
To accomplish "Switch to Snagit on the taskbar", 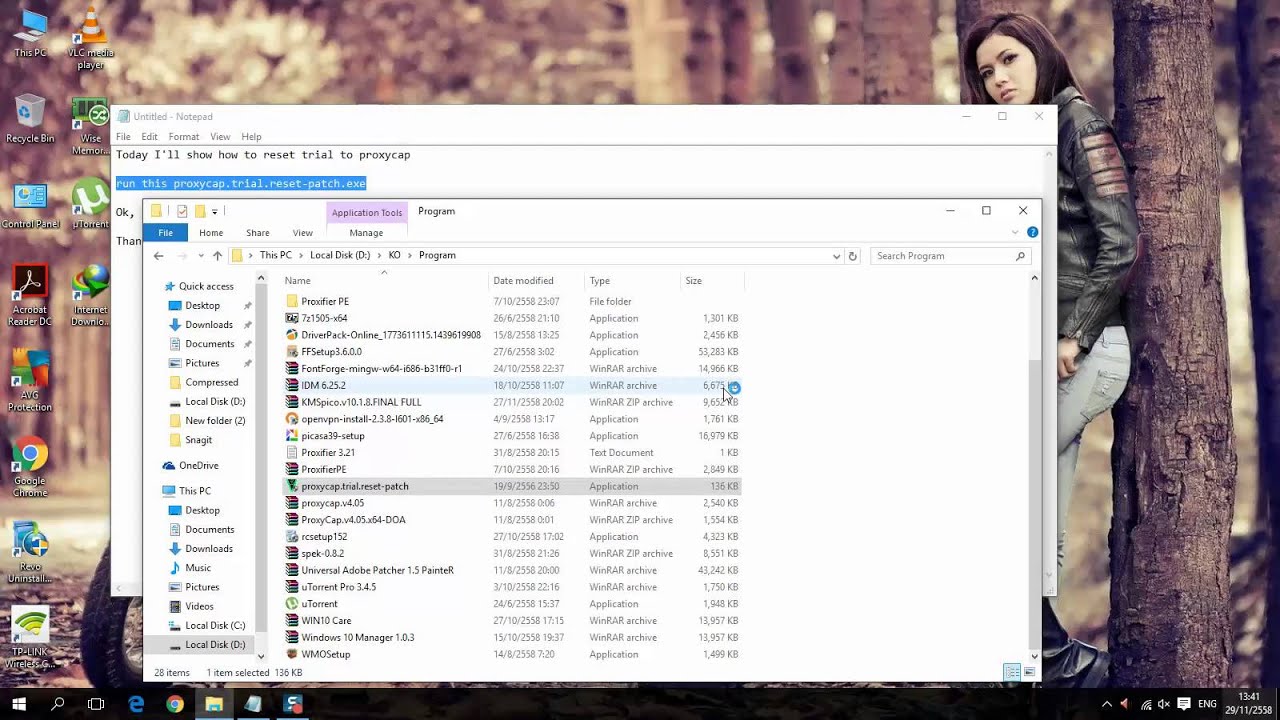I will point(292,704).
